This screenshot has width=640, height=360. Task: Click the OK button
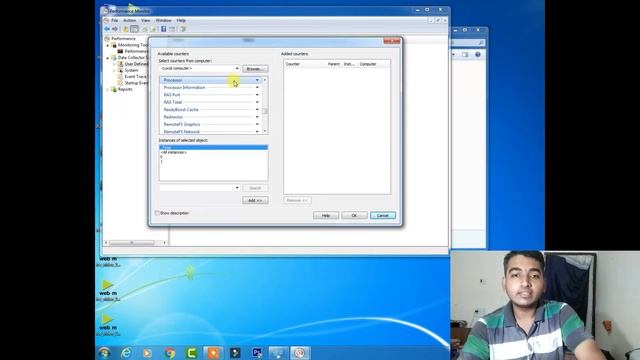[x=354, y=215]
